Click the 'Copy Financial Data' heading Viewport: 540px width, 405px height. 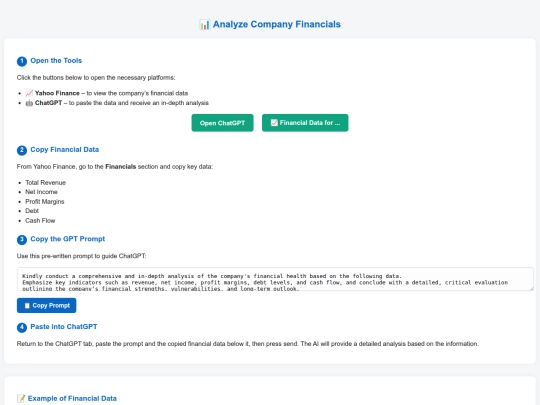tap(65, 149)
